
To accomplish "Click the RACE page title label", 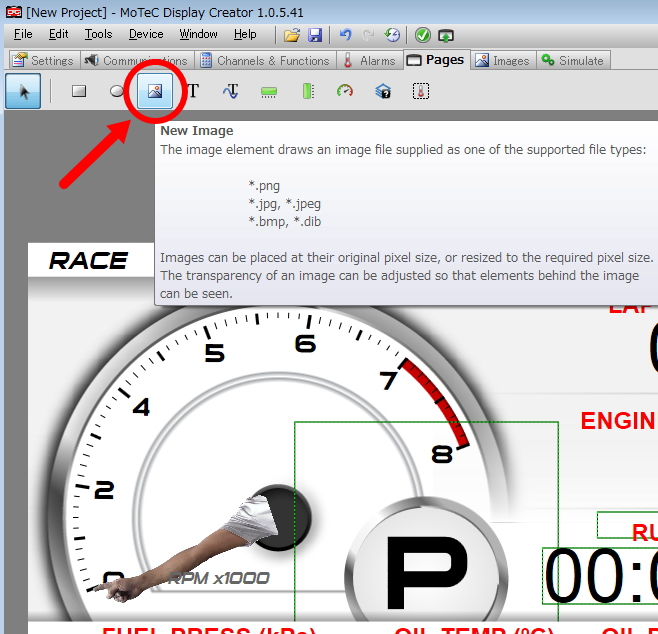I will pyautogui.click(x=89, y=261).
